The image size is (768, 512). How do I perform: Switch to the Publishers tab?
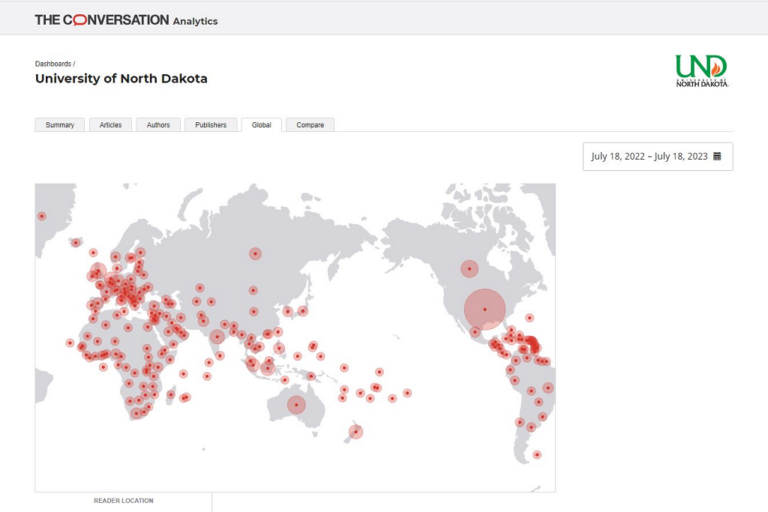[x=211, y=125]
